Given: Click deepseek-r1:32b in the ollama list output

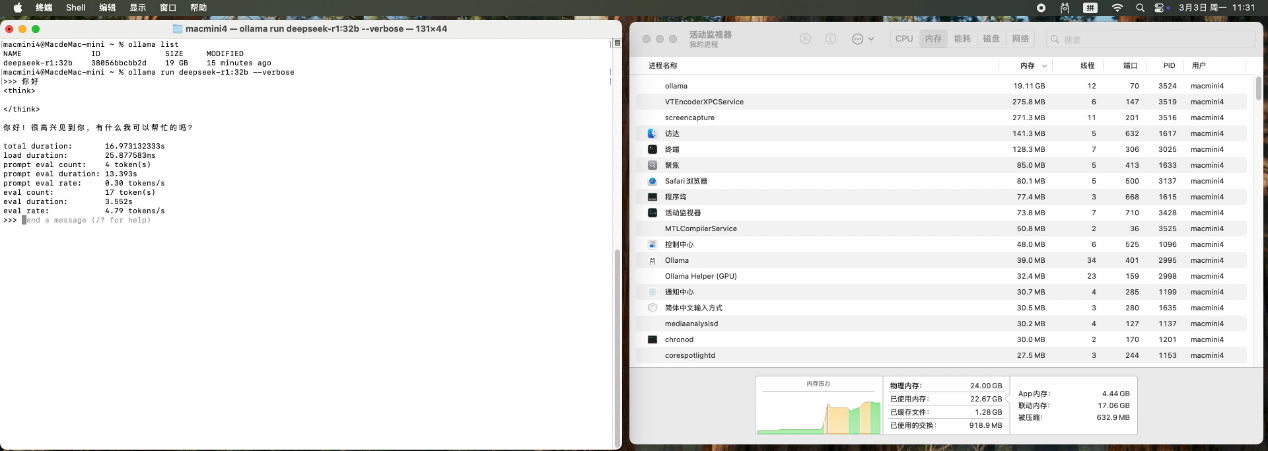Looking at the screenshot, I should pyautogui.click(x=38, y=62).
